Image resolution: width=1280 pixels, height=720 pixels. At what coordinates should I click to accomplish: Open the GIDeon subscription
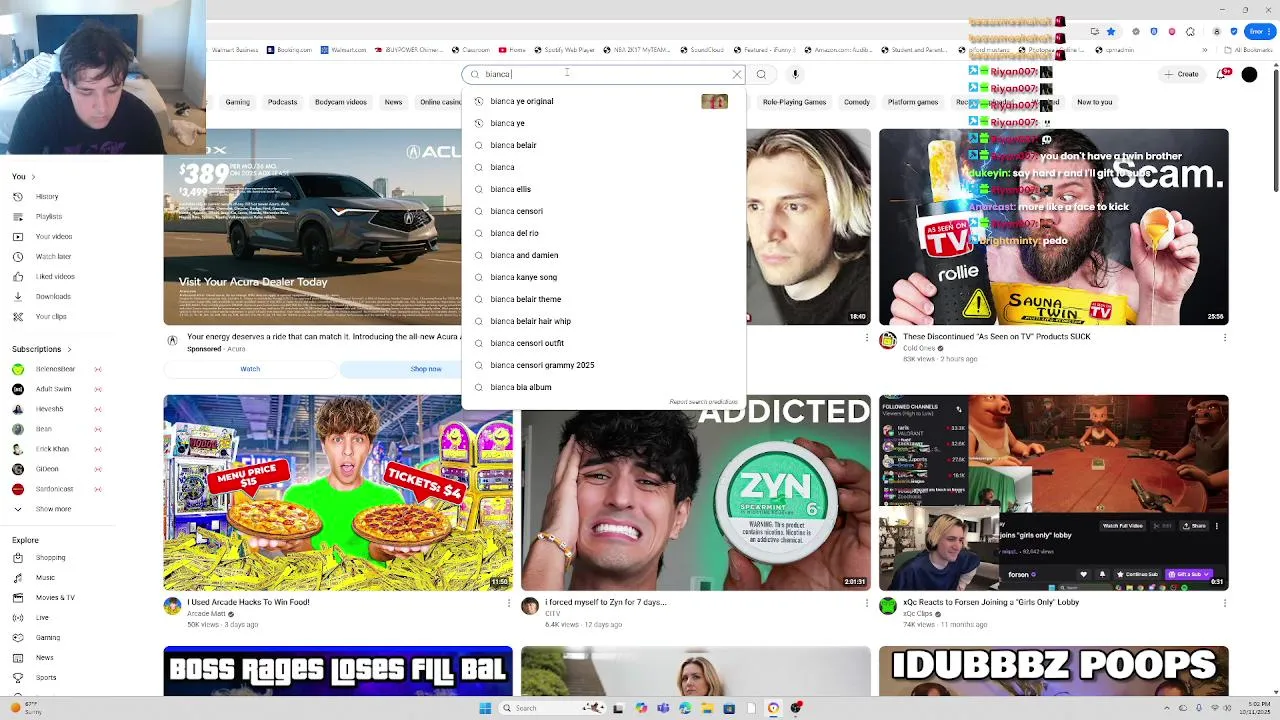click(x=47, y=469)
